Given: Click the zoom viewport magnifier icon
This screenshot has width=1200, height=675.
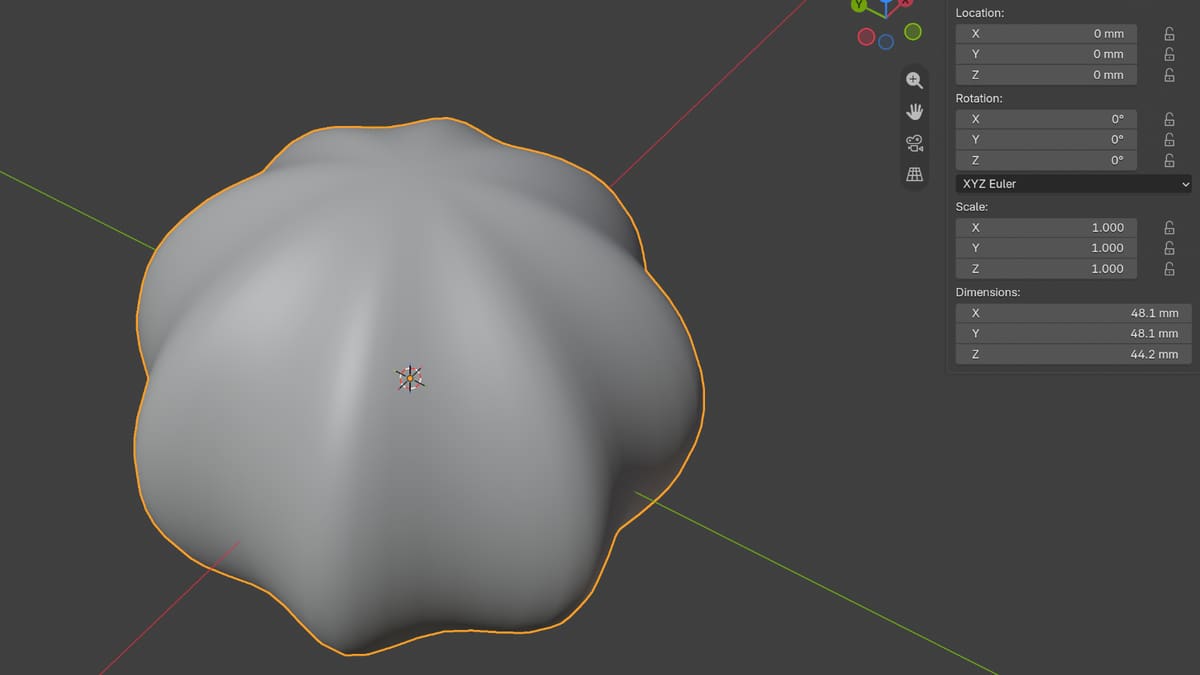Looking at the screenshot, I should [x=914, y=80].
